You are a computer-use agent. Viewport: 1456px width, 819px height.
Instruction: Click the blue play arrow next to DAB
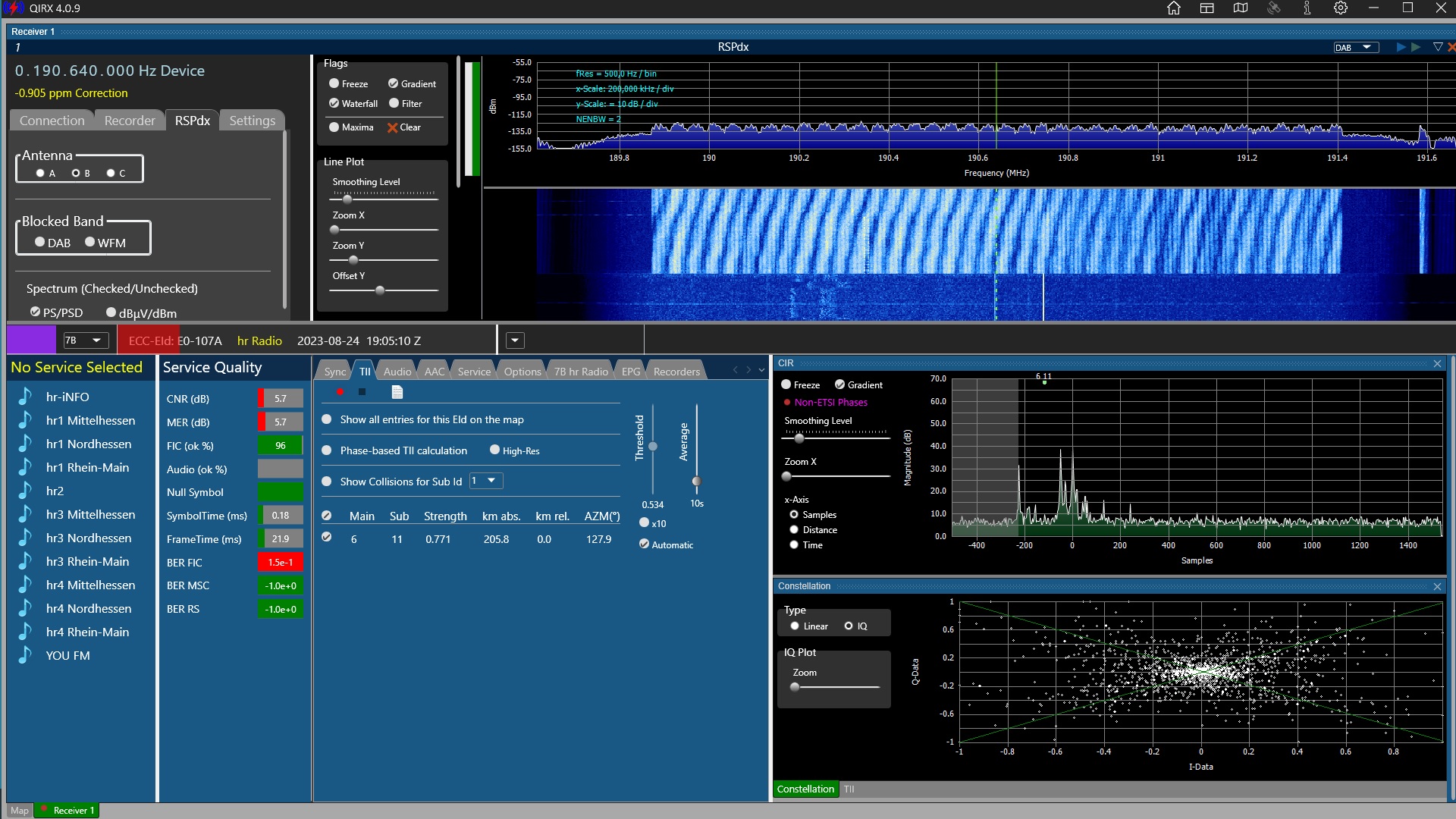point(1401,47)
